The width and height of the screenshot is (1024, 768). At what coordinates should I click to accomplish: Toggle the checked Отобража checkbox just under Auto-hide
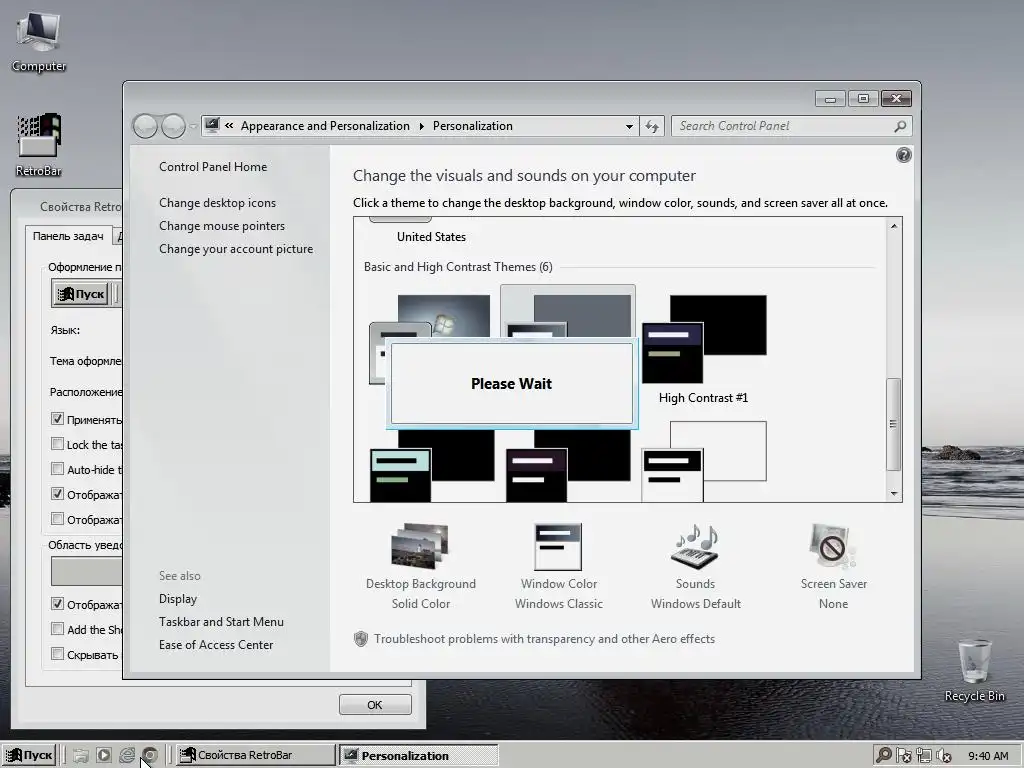pyautogui.click(x=57, y=494)
